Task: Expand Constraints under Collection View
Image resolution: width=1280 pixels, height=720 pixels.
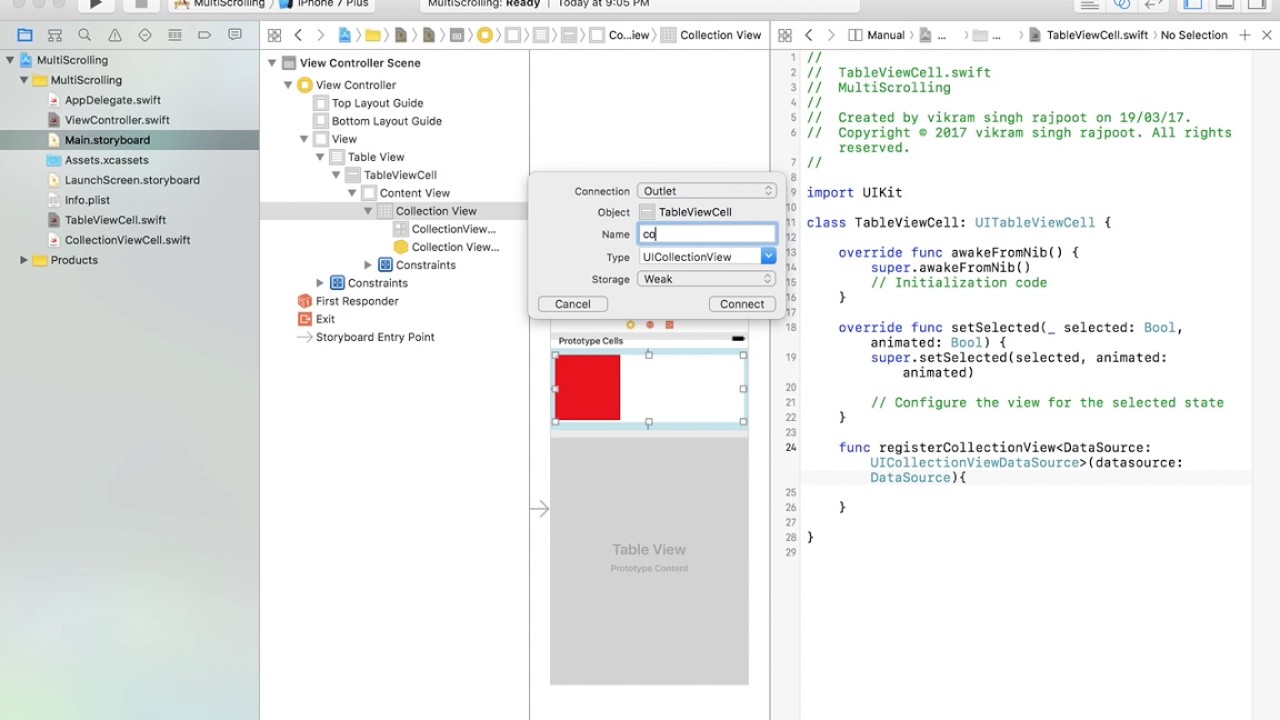Action: [x=368, y=265]
